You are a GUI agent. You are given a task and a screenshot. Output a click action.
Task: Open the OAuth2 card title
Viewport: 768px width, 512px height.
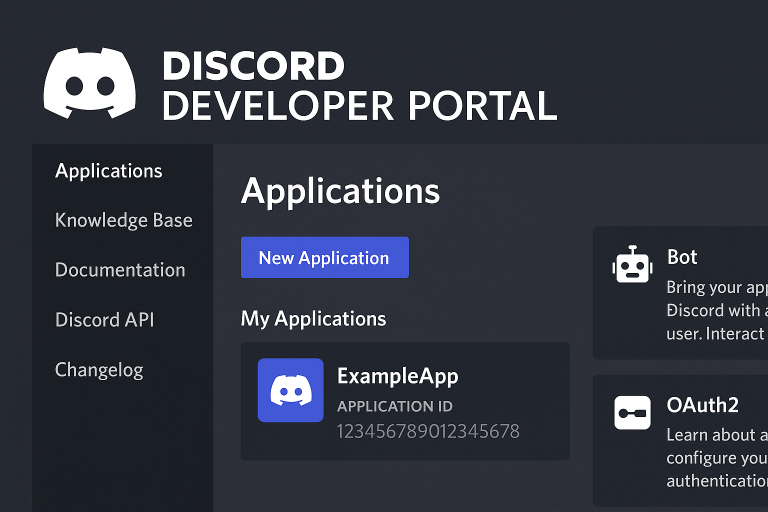click(x=702, y=405)
